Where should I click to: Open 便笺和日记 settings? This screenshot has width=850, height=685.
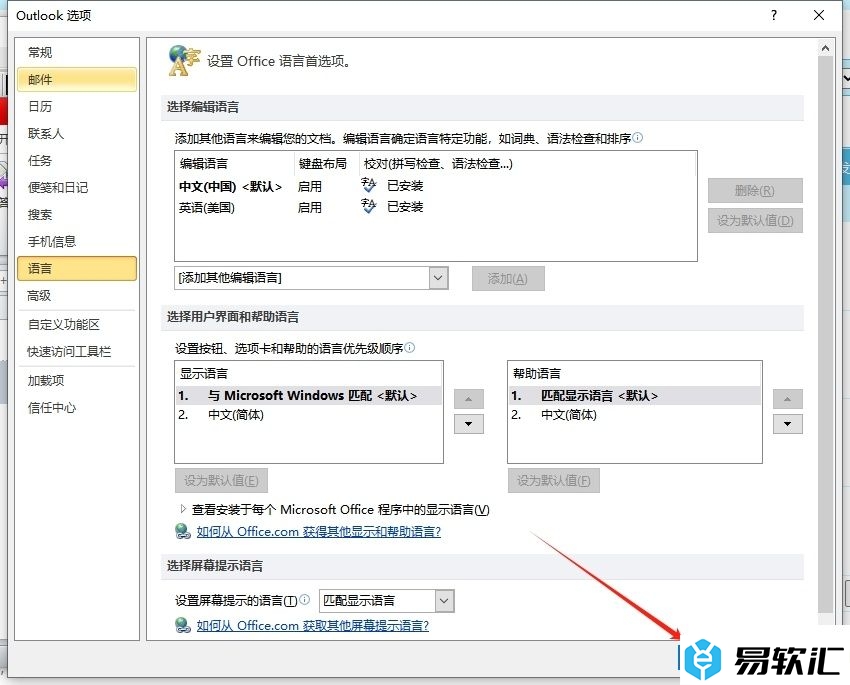[76, 188]
